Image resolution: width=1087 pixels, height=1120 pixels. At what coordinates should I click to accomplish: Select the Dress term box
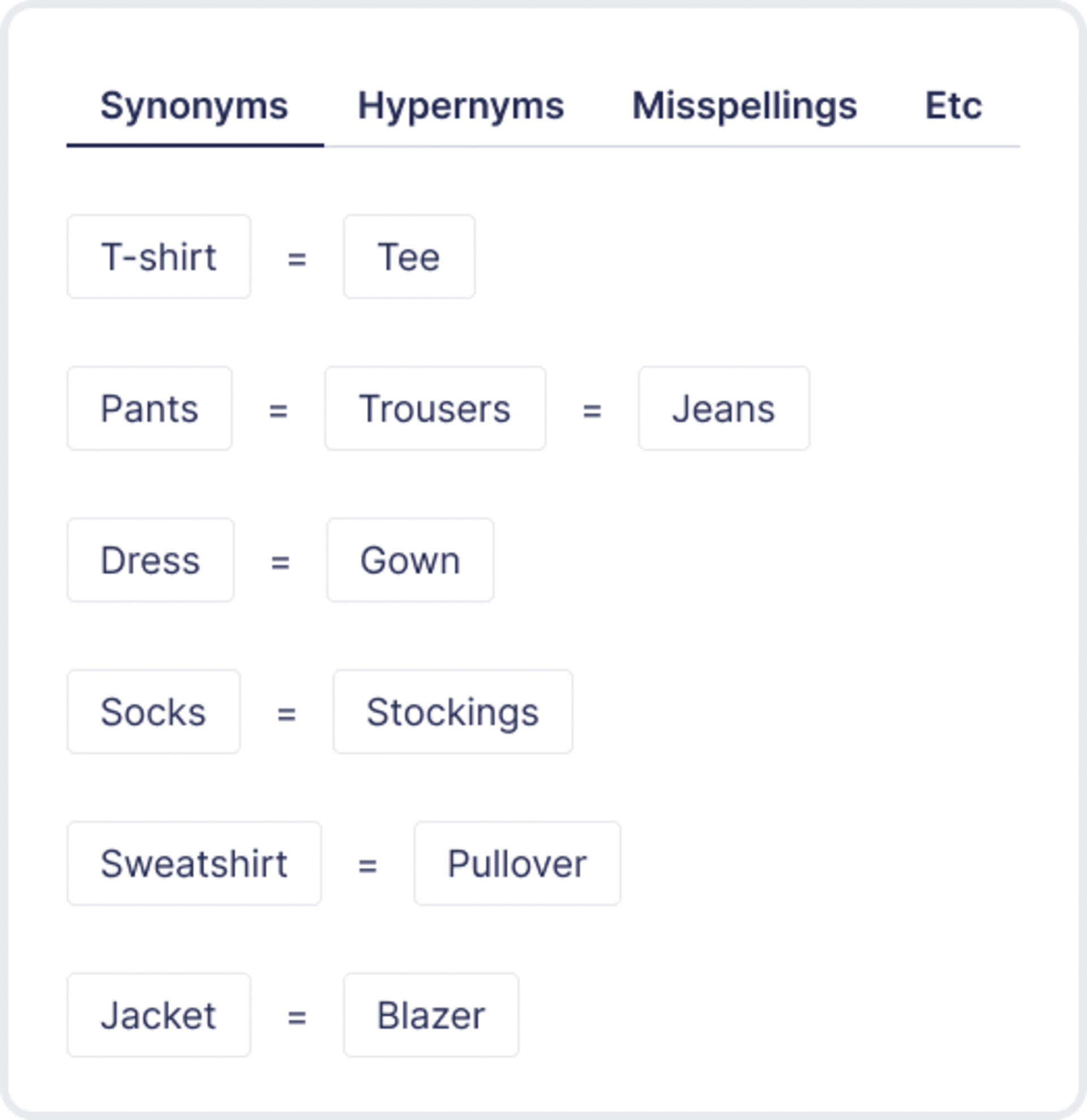(x=151, y=560)
